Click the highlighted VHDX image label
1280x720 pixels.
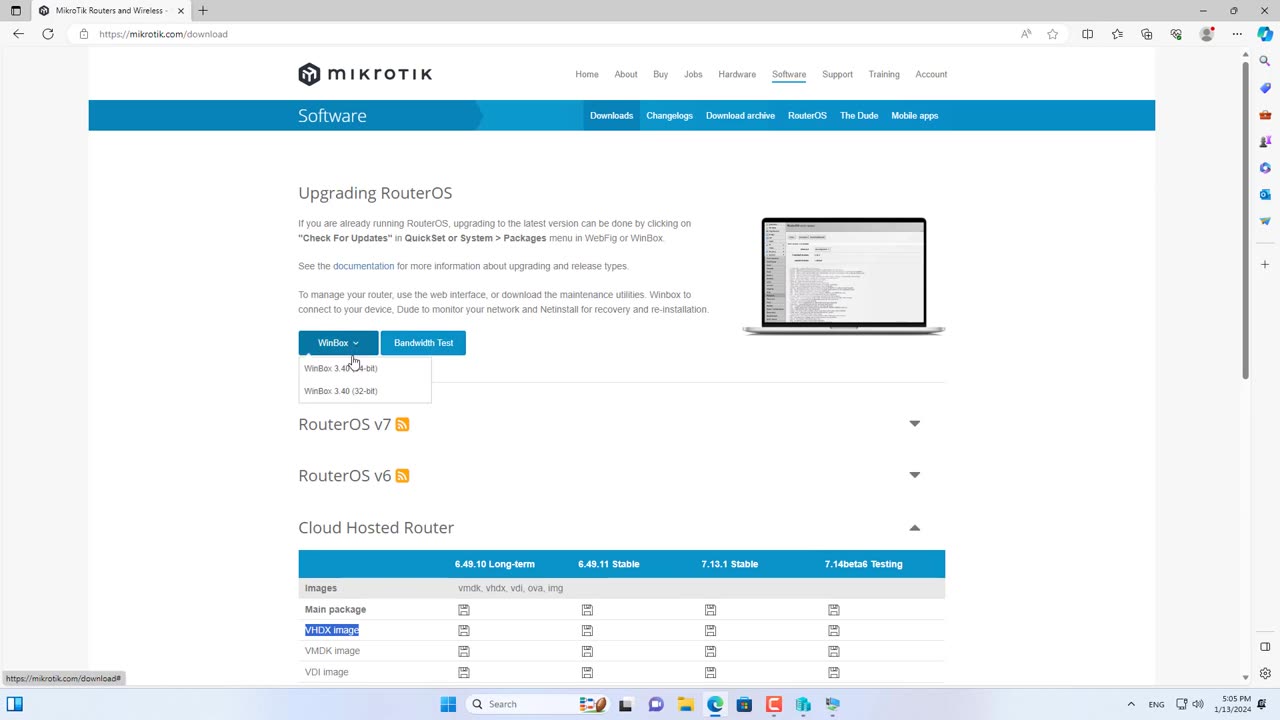[332, 630]
